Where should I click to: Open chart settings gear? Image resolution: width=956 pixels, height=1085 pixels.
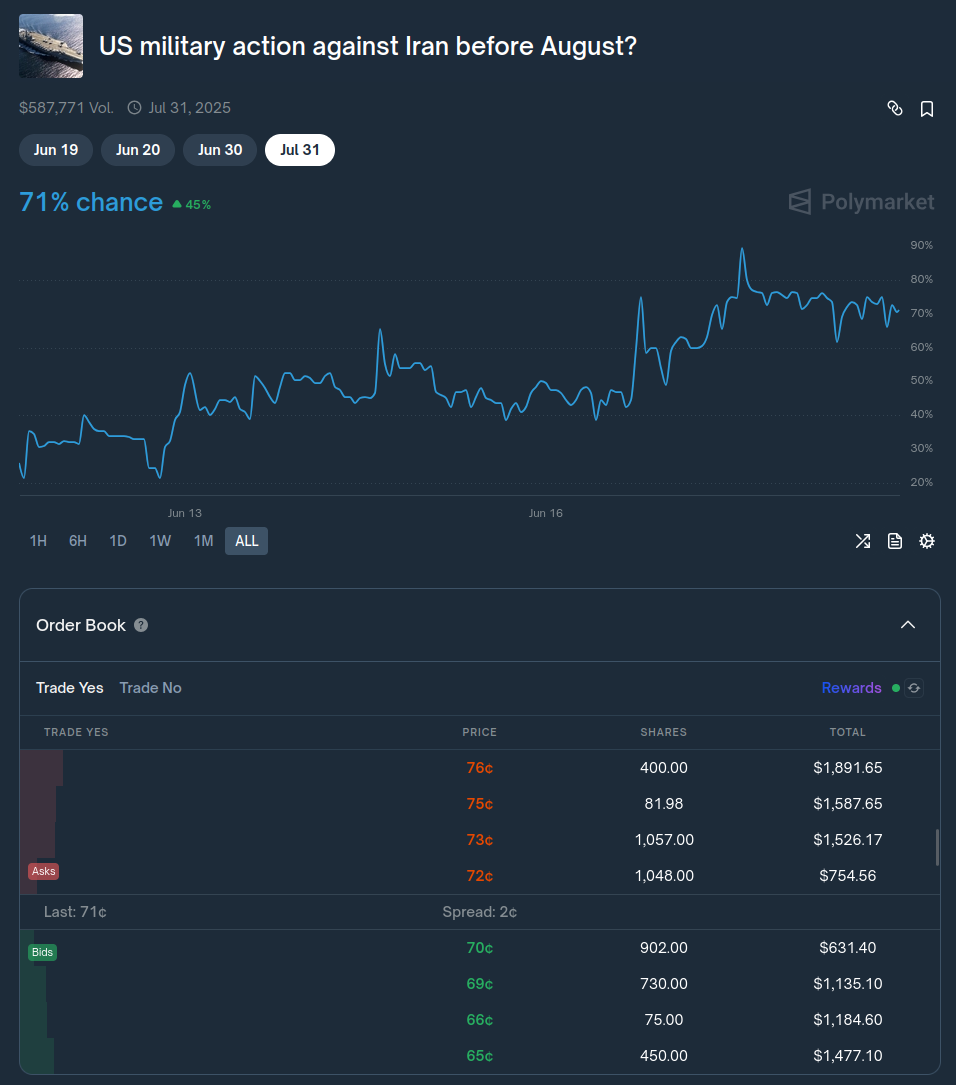click(x=927, y=541)
